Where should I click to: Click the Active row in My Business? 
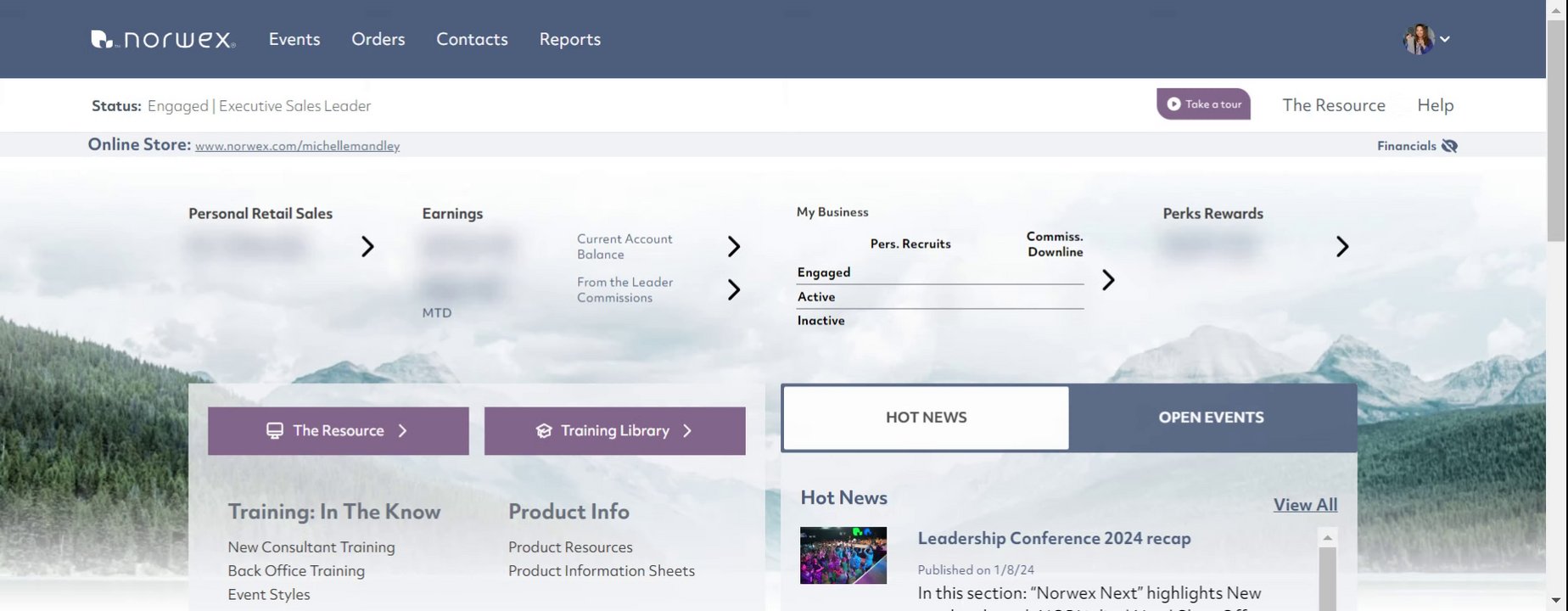pyautogui.click(x=940, y=297)
